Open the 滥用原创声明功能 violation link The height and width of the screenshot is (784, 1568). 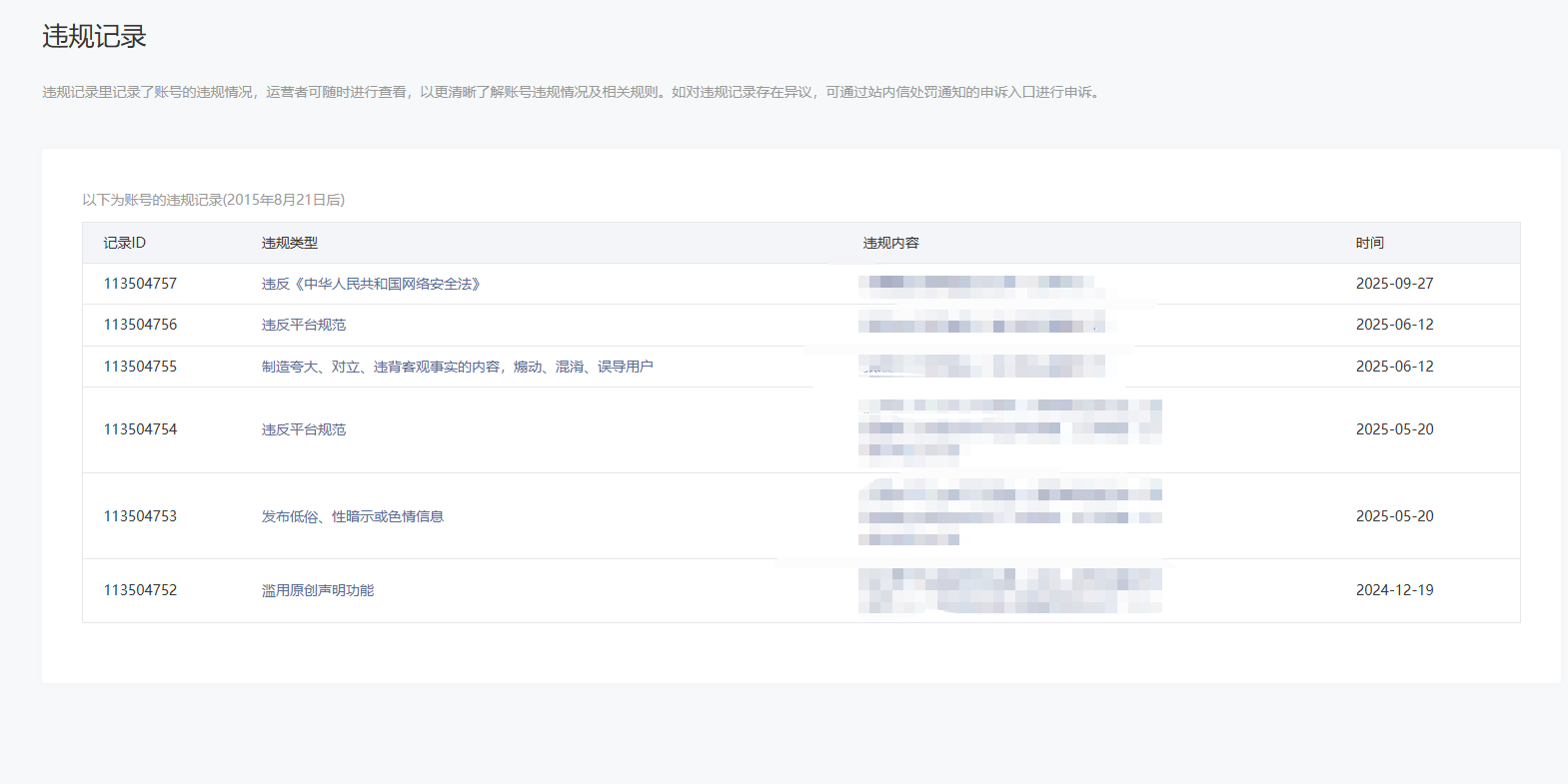(x=318, y=590)
